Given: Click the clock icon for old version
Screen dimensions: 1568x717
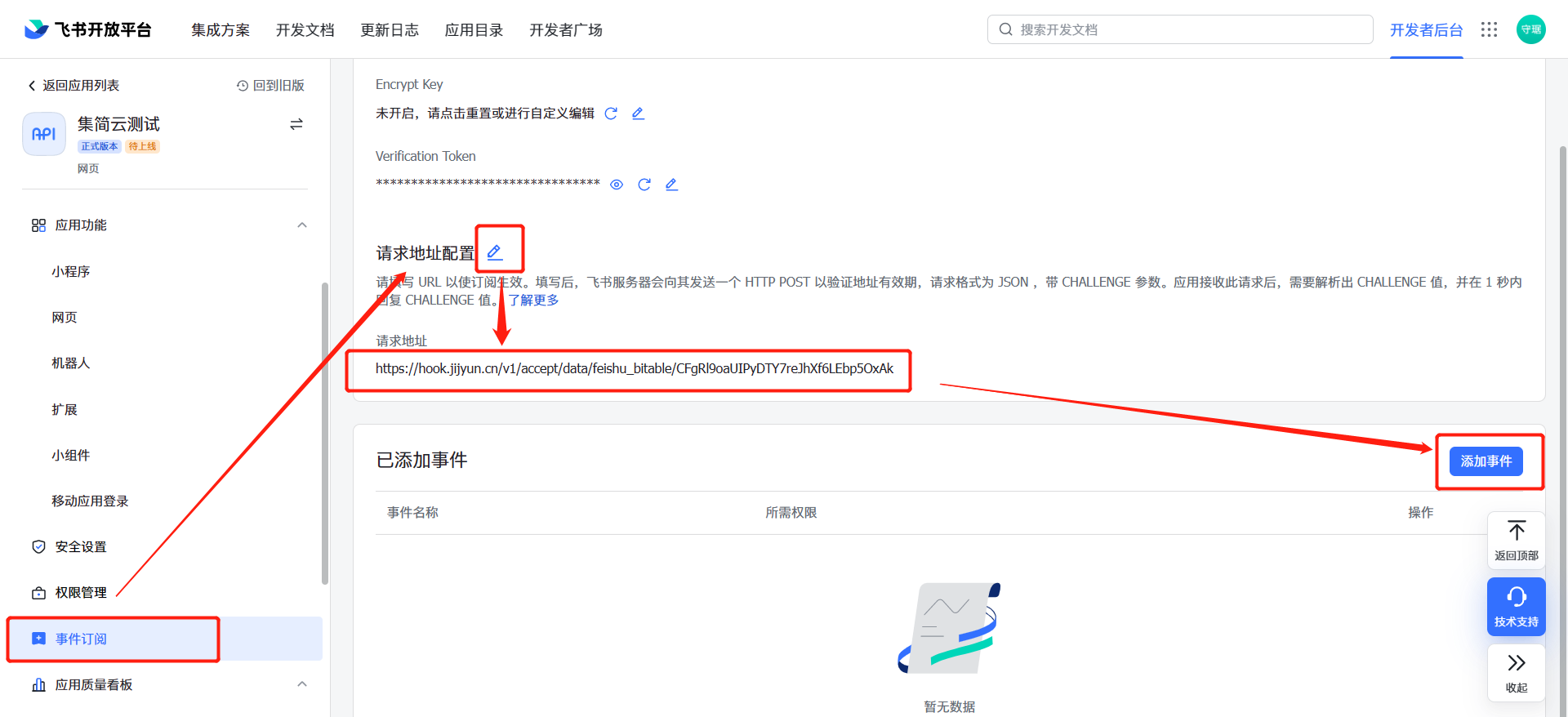Looking at the screenshot, I should (243, 86).
